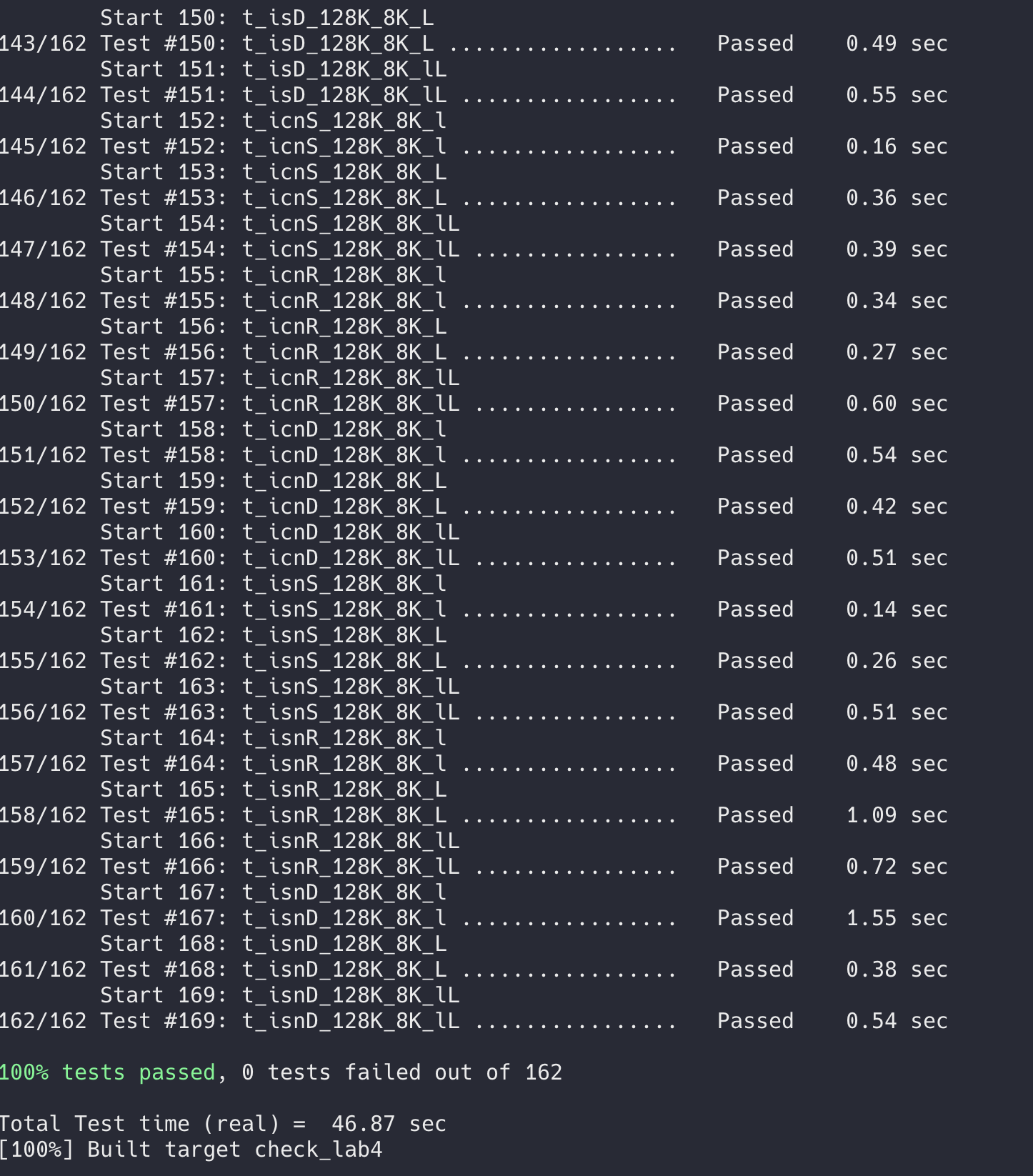Image resolution: width=1033 pixels, height=1176 pixels.
Task: Click 'Start 154: t_icnS_128K_8K_lL' line
Action: pyautogui.click(x=280, y=224)
